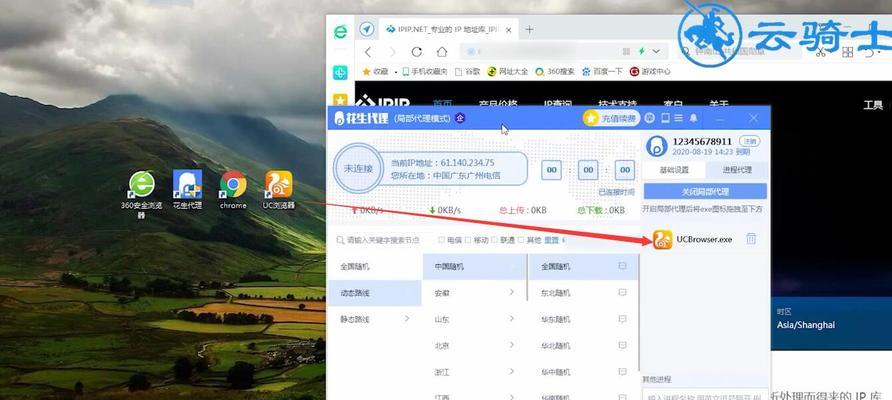Click the box icon beside 华东随机

click(622, 319)
